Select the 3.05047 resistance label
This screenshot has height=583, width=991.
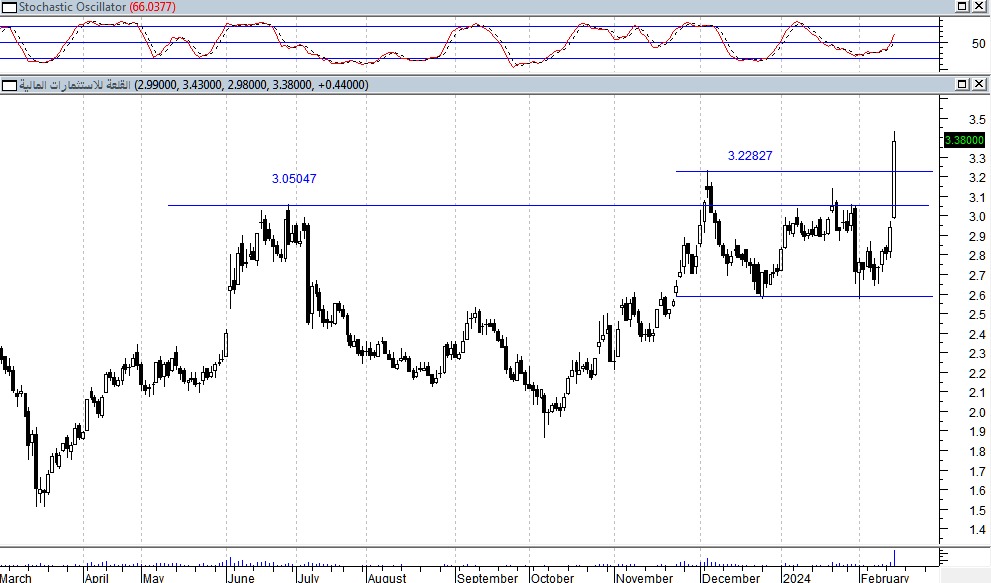(294, 179)
